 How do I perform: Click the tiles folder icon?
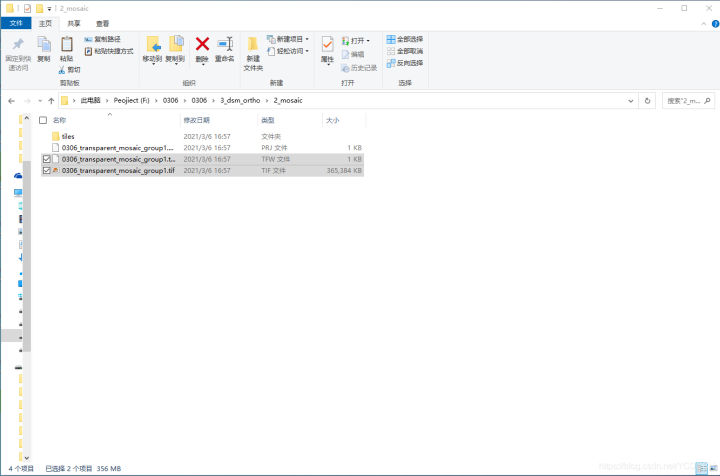[x=56, y=136]
